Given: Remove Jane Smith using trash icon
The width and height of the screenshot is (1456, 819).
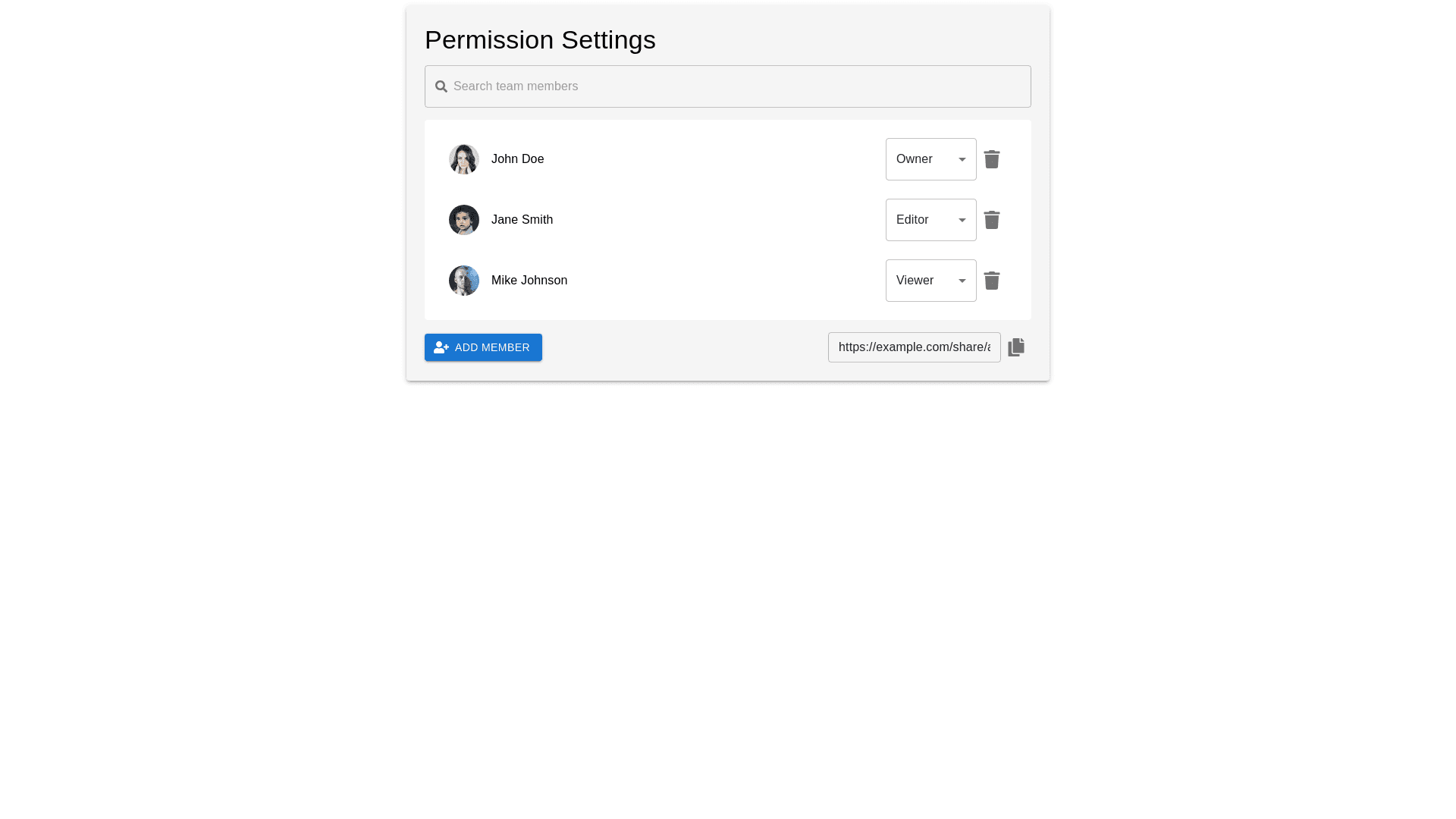Looking at the screenshot, I should 992,220.
